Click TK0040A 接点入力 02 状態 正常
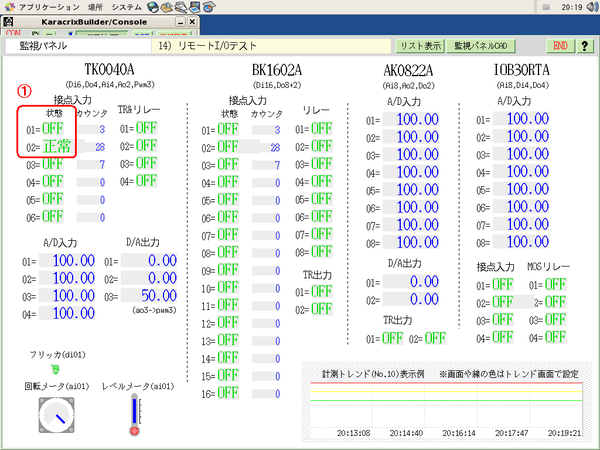This screenshot has width=600, height=450. [x=57, y=146]
